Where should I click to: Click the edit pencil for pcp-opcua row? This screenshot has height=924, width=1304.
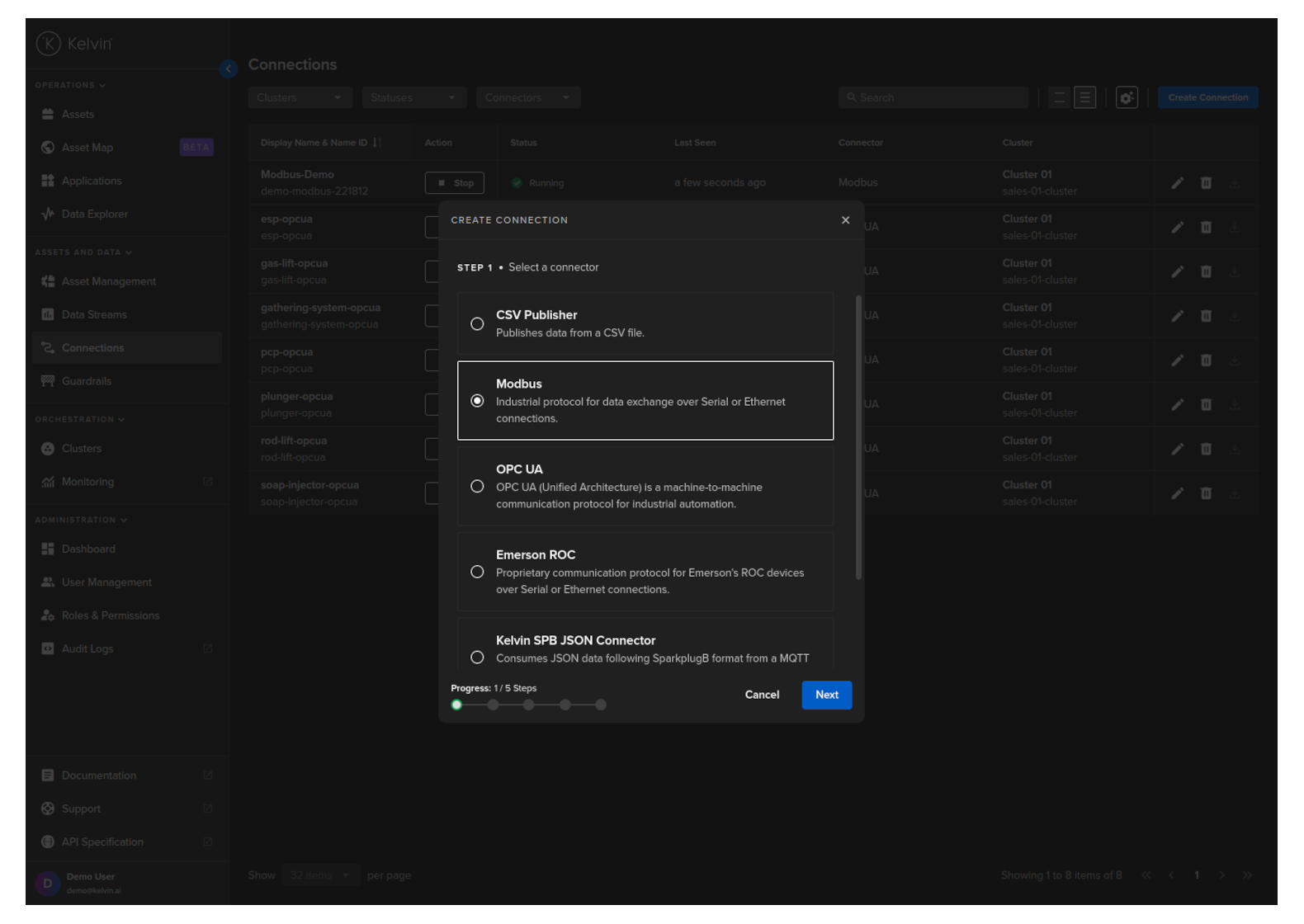pyautogui.click(x=1177, y=361)
